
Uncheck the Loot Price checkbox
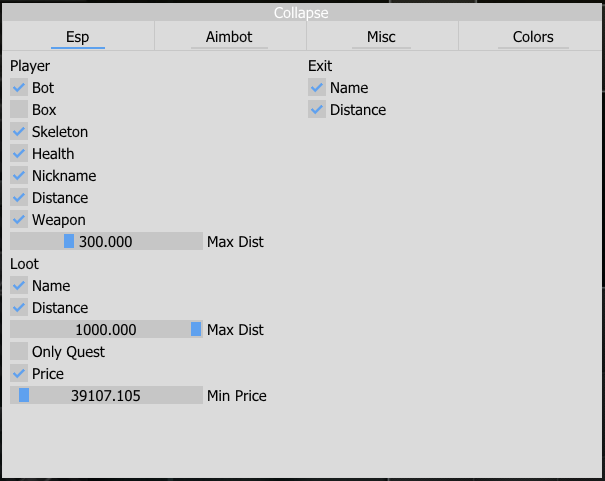[x=19, y=374]
